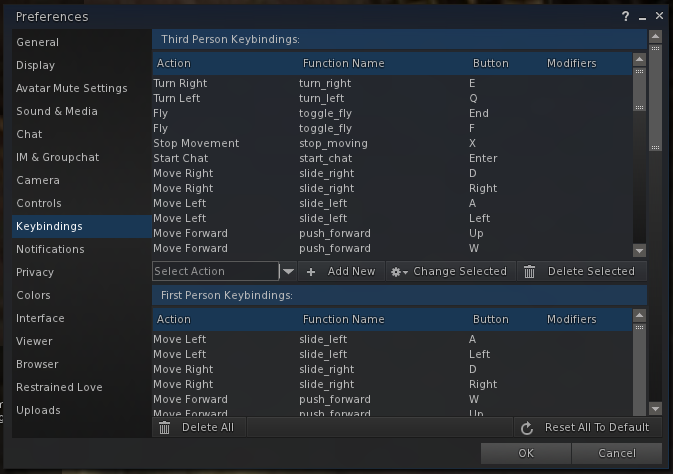The height and width of the screenshot is (474, 673).
Task: Select the Turn Right keybinding row
Action: click(x=180, y=83)
